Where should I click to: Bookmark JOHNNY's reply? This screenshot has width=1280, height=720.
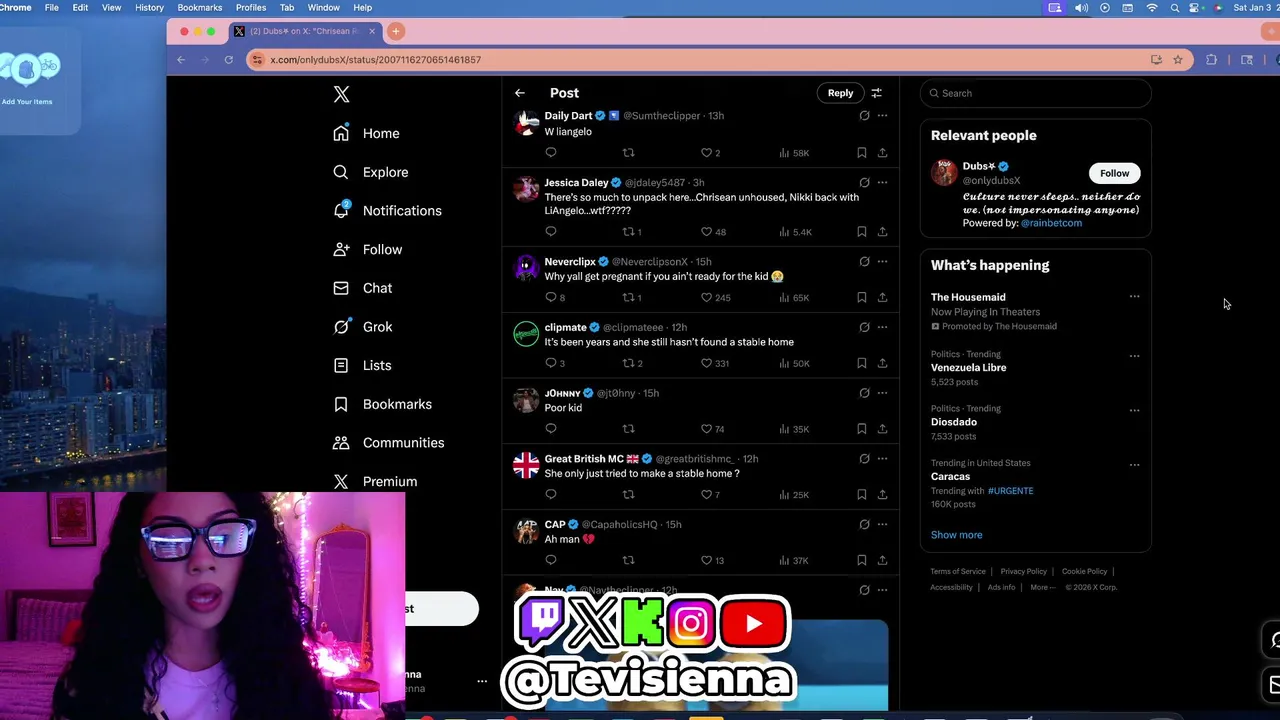(x=861, y=429)
